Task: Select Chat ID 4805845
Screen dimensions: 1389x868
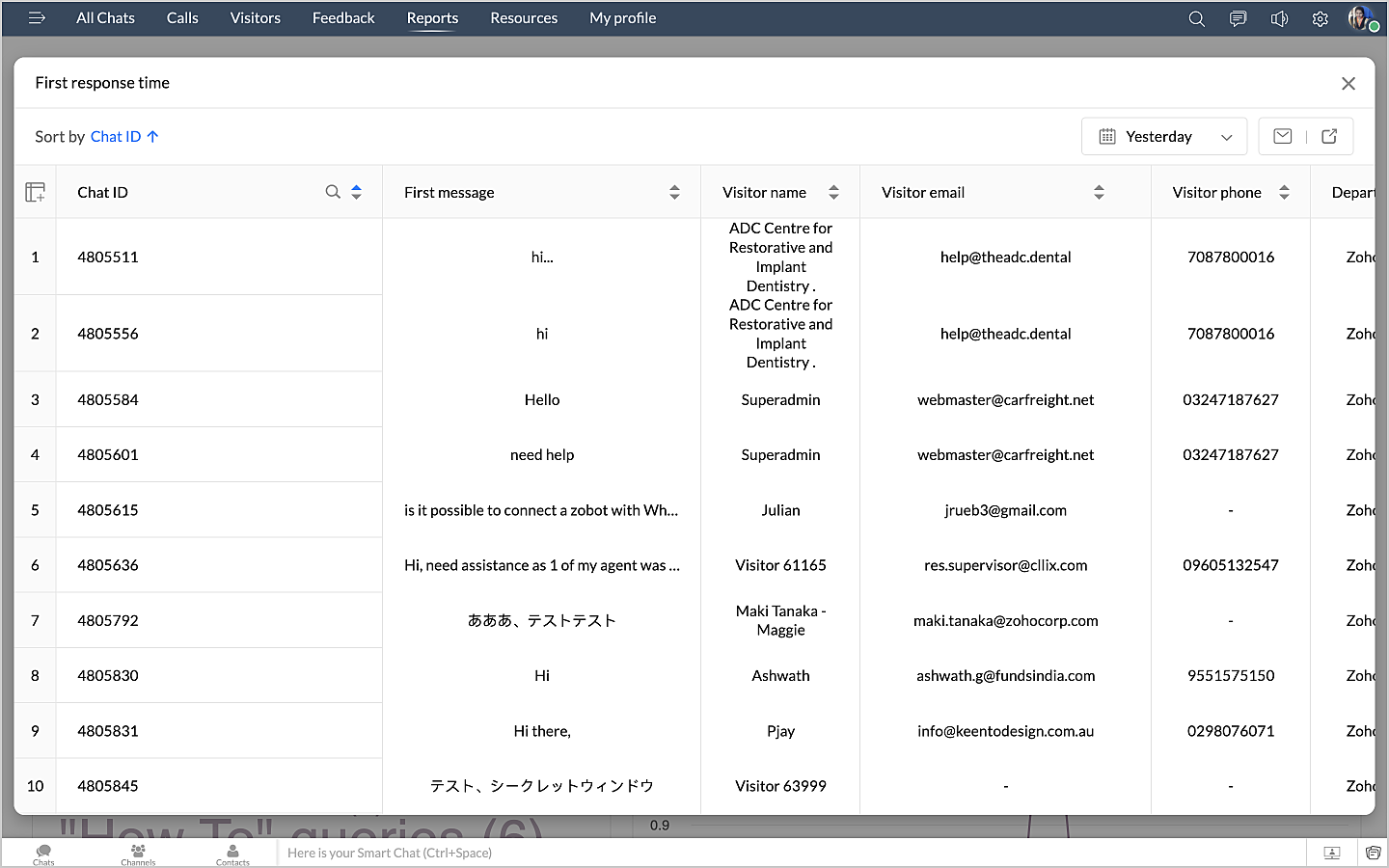Action: tap(108, 786)
